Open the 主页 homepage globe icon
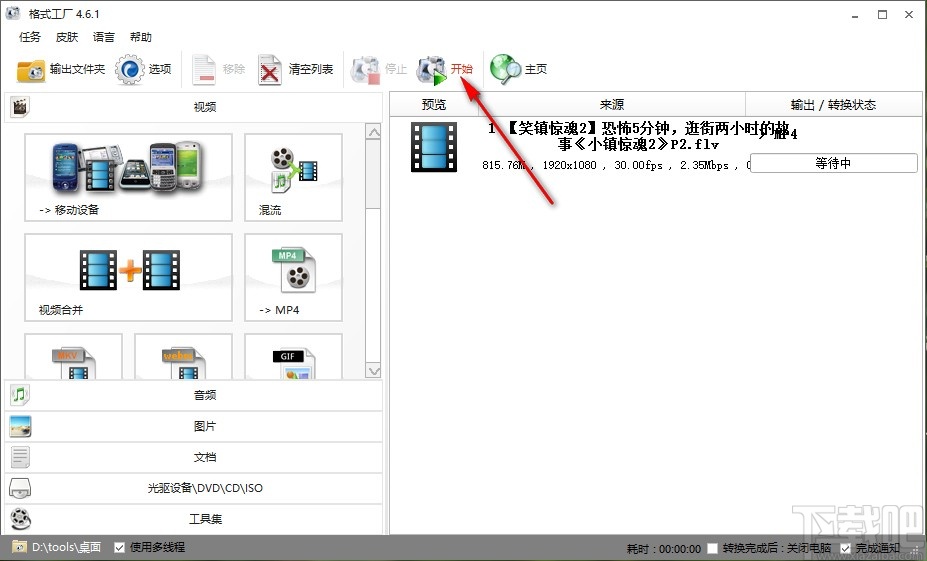The width and height of the screenshot is (927, 561). pos(505,69)
